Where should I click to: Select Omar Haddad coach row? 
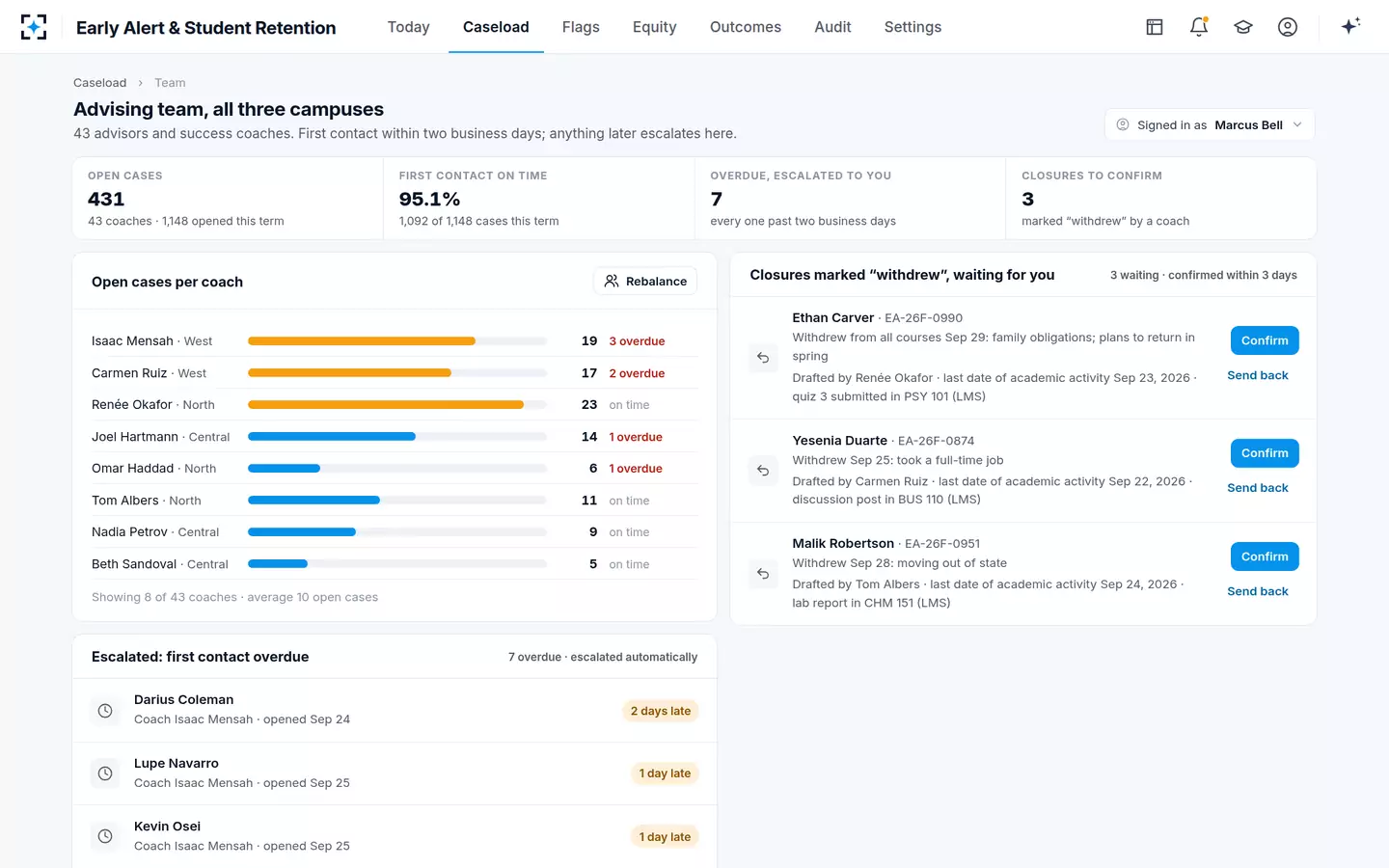(395, 469)
